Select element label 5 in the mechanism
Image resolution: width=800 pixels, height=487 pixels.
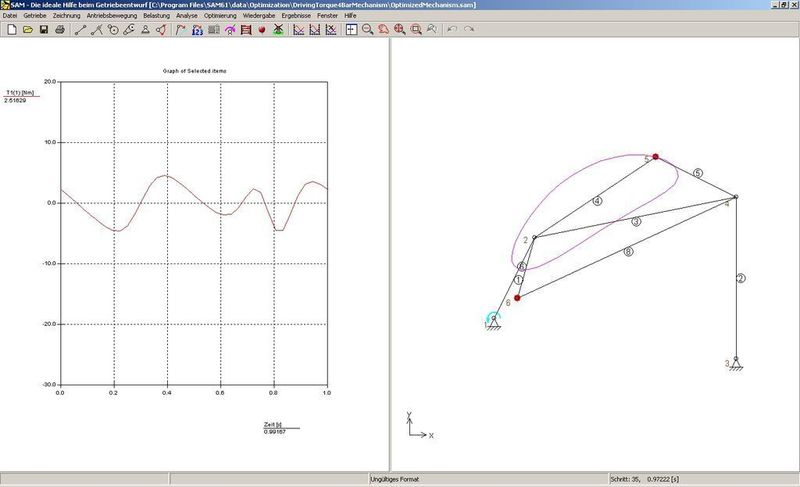click(x=698, y=173)
